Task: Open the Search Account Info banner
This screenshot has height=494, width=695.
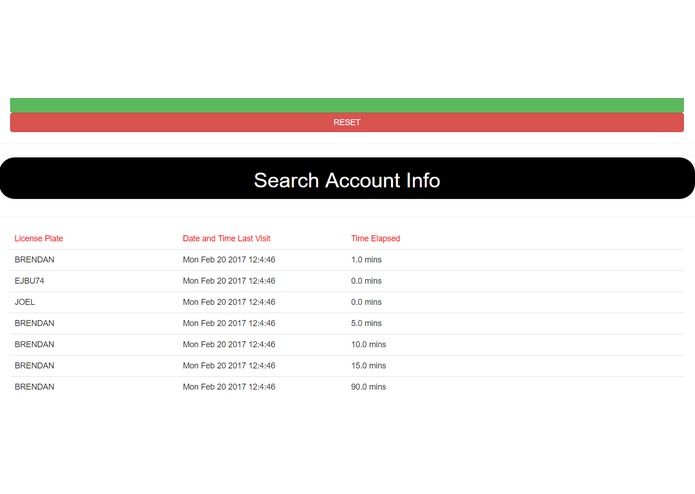Action: 347,178
